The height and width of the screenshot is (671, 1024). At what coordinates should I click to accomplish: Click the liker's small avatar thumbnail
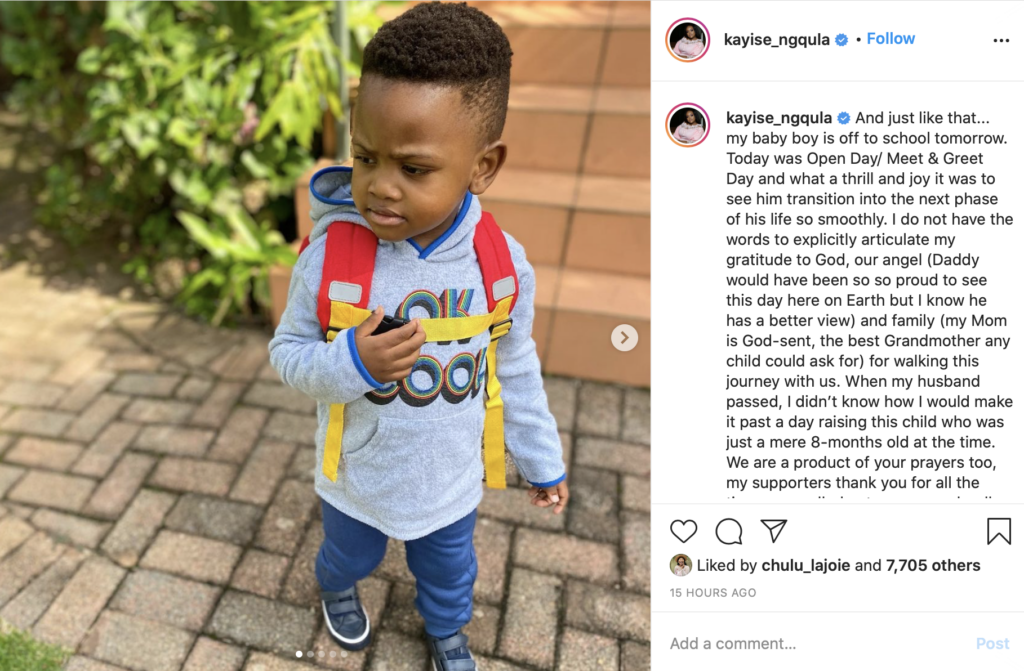click(x=680, y=565)
